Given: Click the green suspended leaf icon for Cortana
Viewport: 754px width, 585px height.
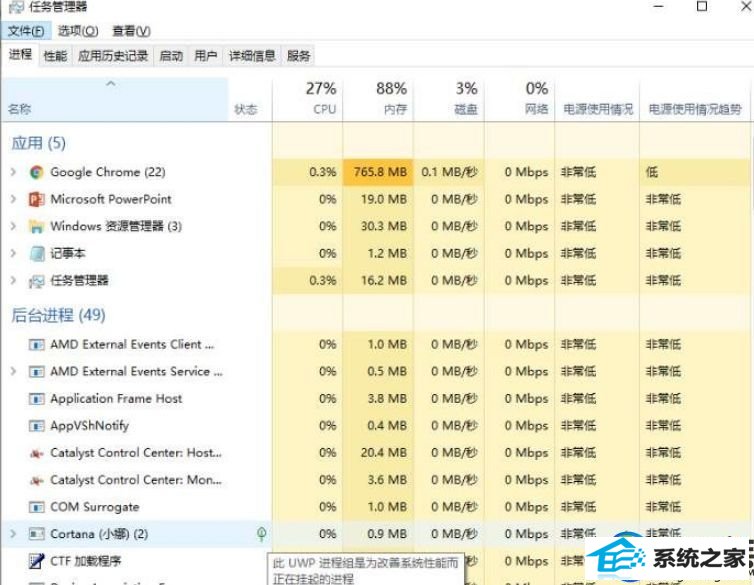Looking at the screenshot, I should 262,534.
